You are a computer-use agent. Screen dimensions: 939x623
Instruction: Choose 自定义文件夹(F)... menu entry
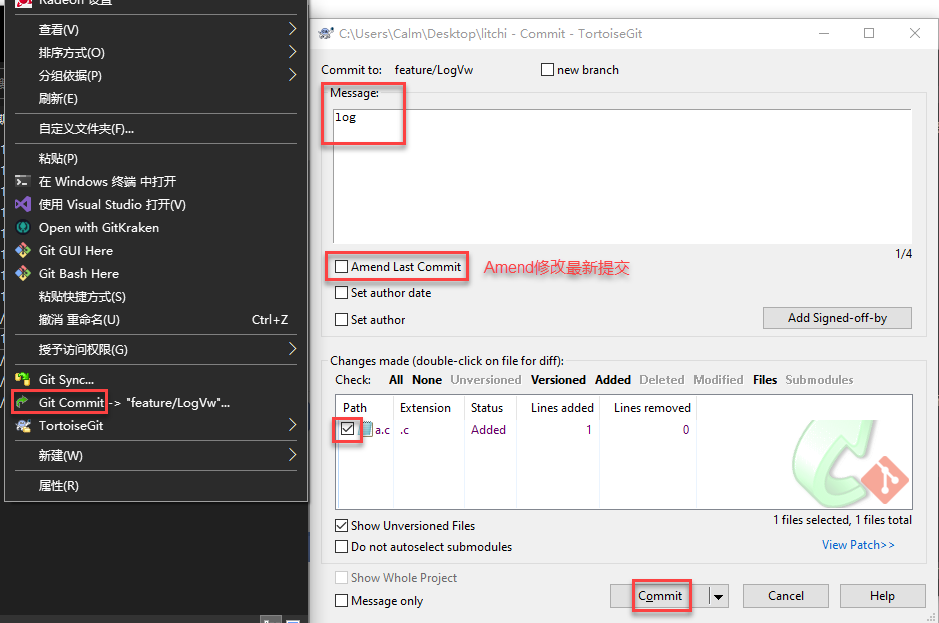click(156, 128)
